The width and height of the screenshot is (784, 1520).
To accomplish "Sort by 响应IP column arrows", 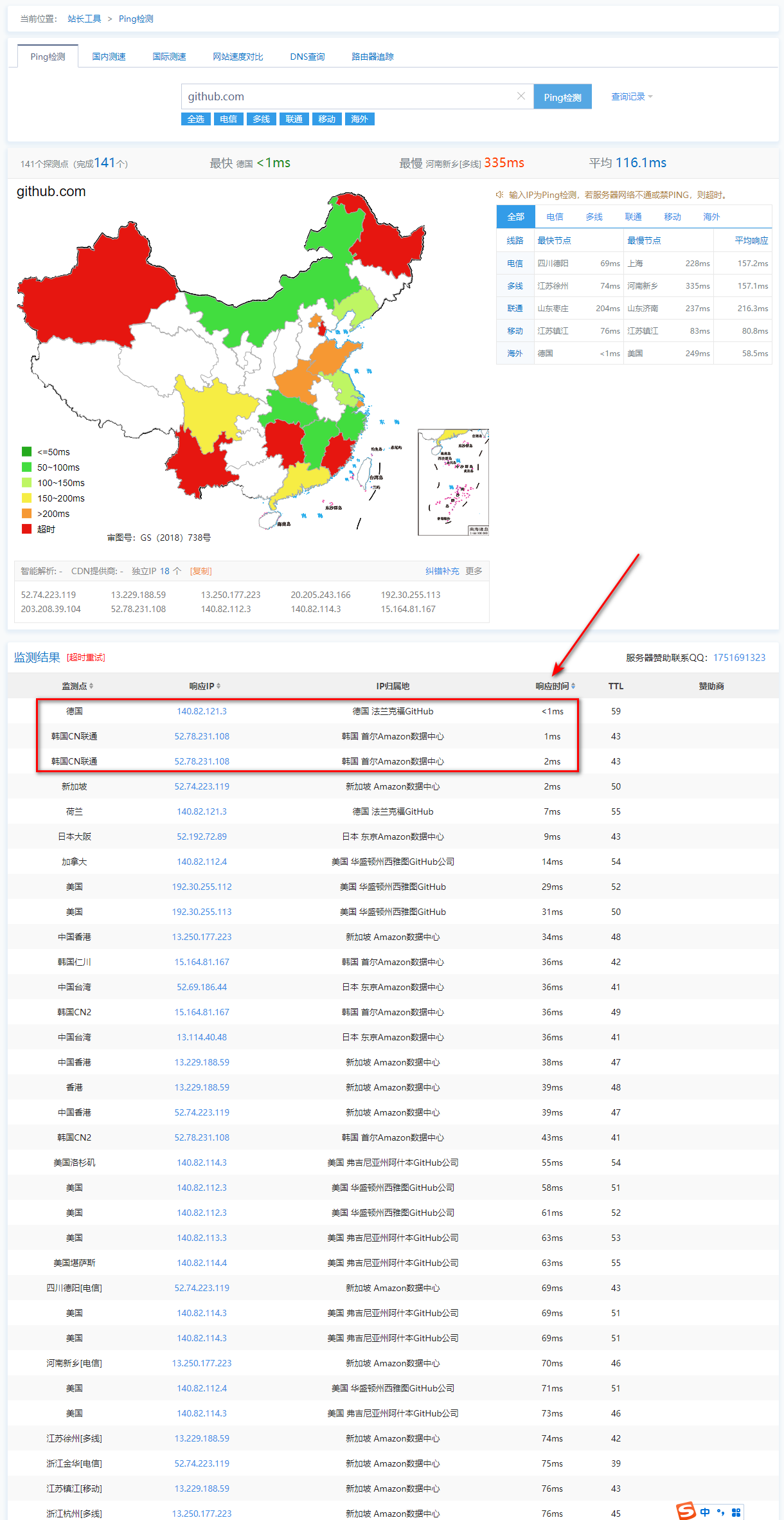I will point(218,686).
